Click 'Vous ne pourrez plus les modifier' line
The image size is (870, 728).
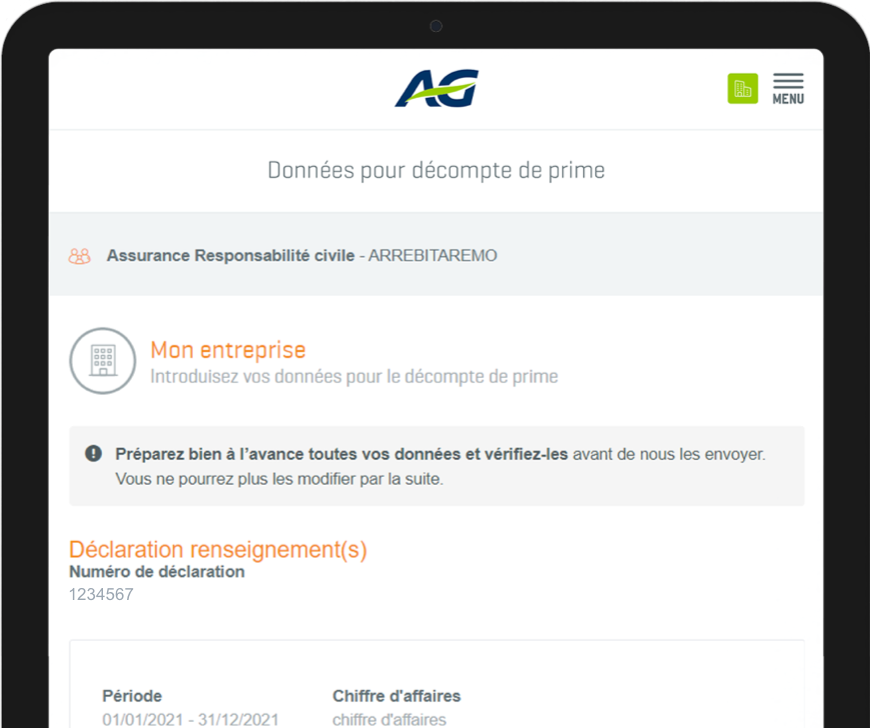tap(279, 479)
